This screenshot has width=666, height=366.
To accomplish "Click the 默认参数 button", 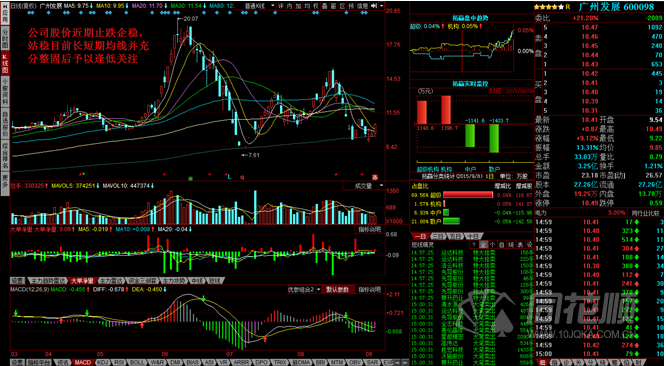I will 337,290.
